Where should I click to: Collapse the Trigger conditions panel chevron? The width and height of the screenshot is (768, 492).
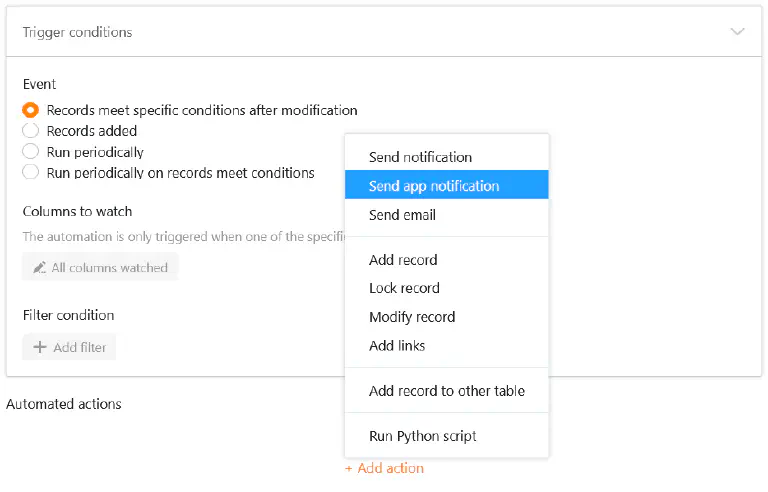click(x=737, y=32)
